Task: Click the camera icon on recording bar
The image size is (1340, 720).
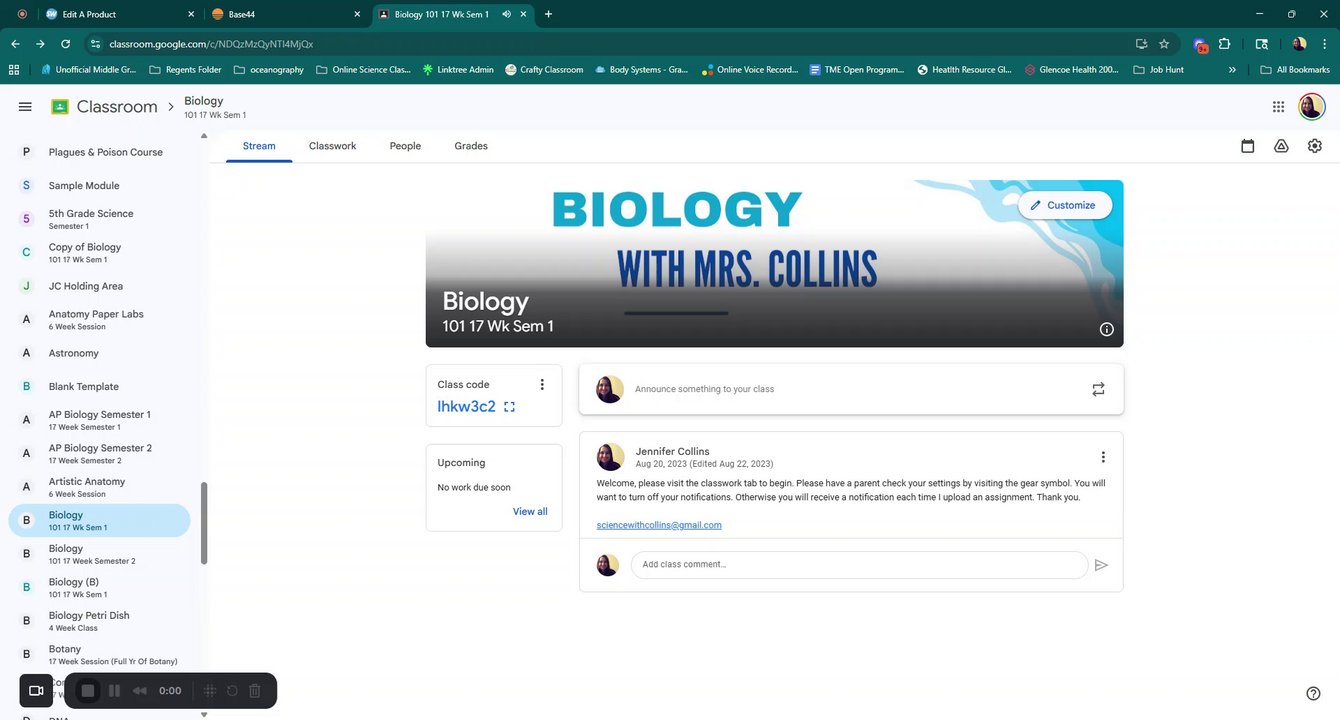Action: [x=36, y=691]
